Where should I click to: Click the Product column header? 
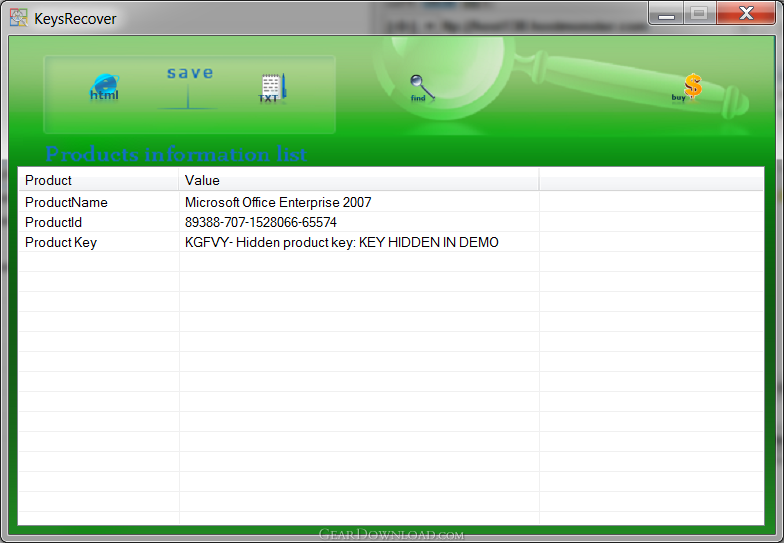tap(98, 180)
